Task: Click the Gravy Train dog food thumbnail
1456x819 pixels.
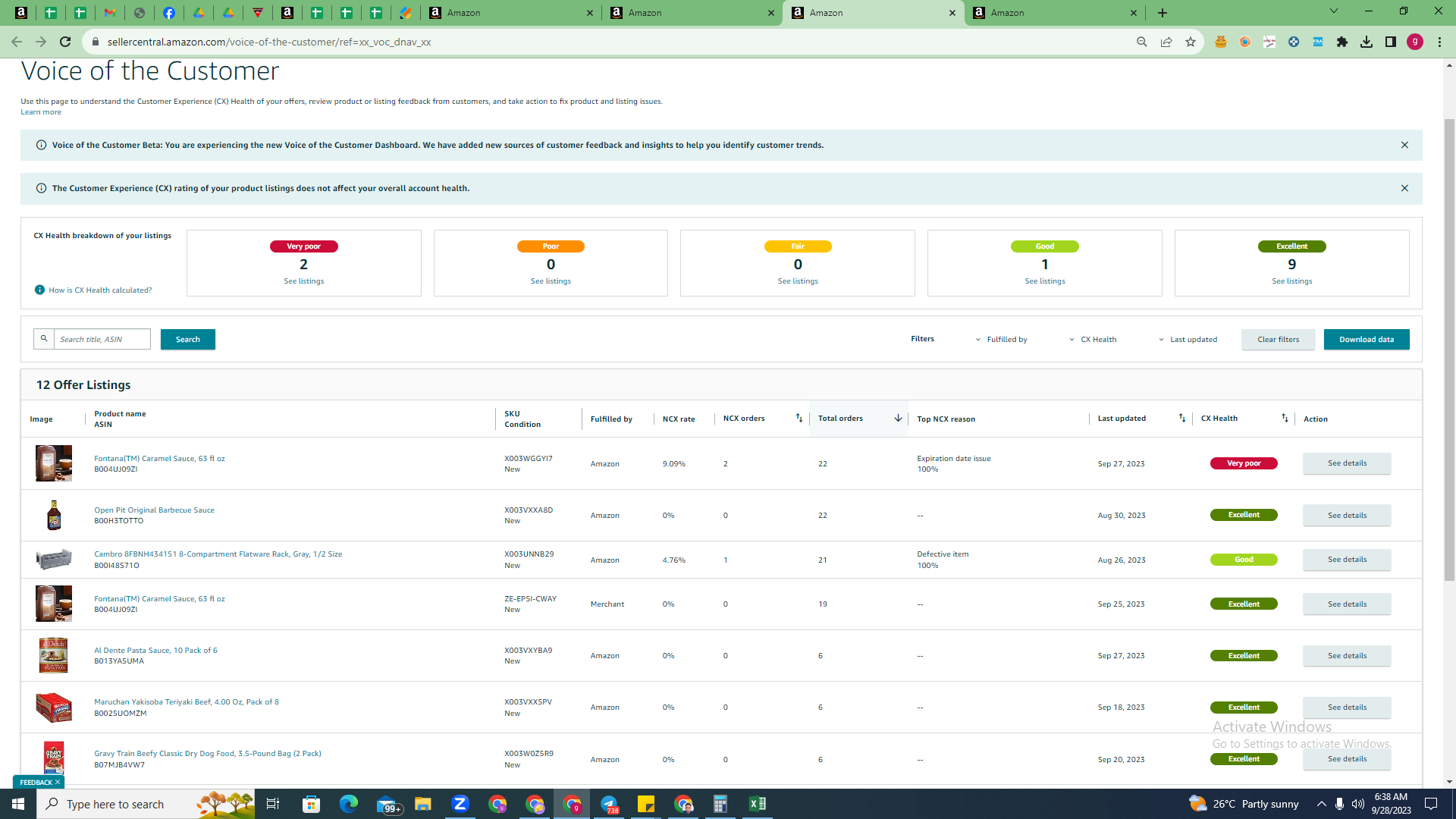Action: [54, 758]
